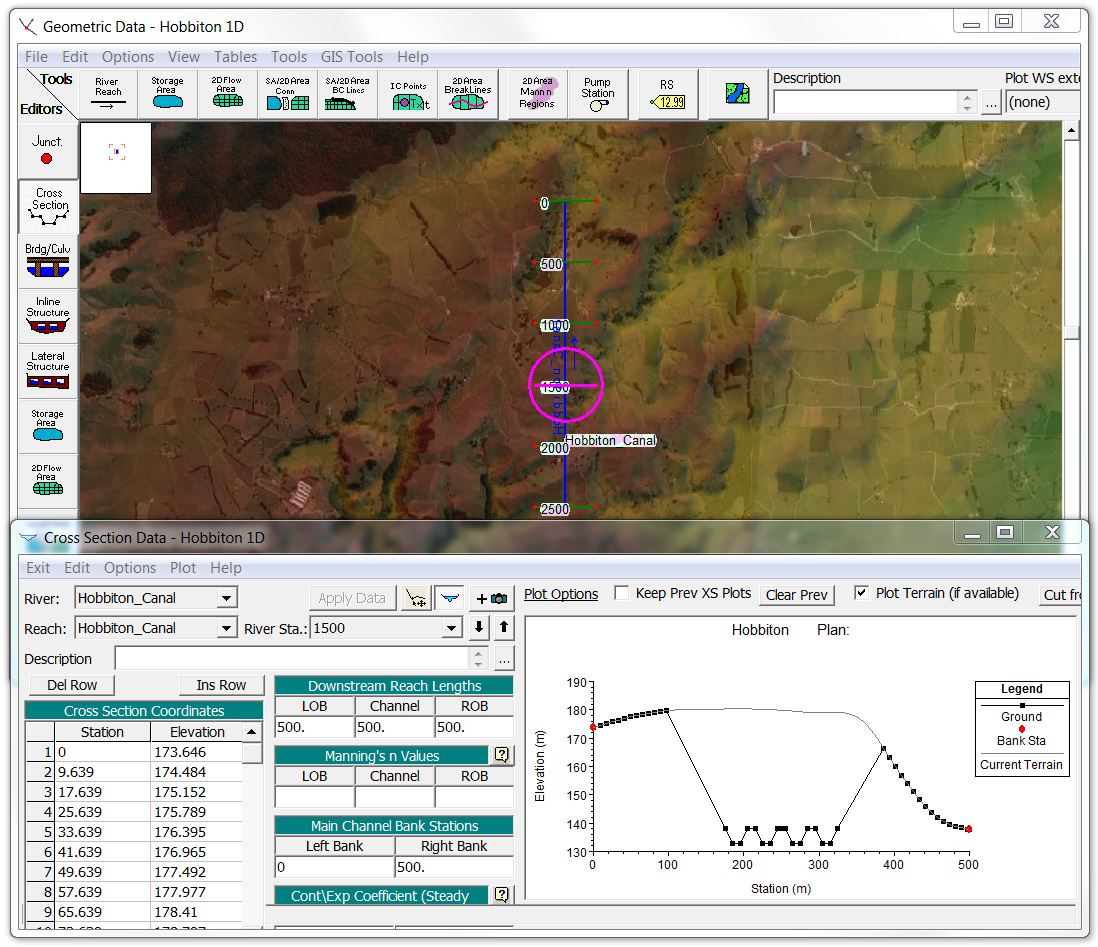Open help for Manning's n Values
Image resolution: width=1098 pixels, height=947 pixels.
501,755
